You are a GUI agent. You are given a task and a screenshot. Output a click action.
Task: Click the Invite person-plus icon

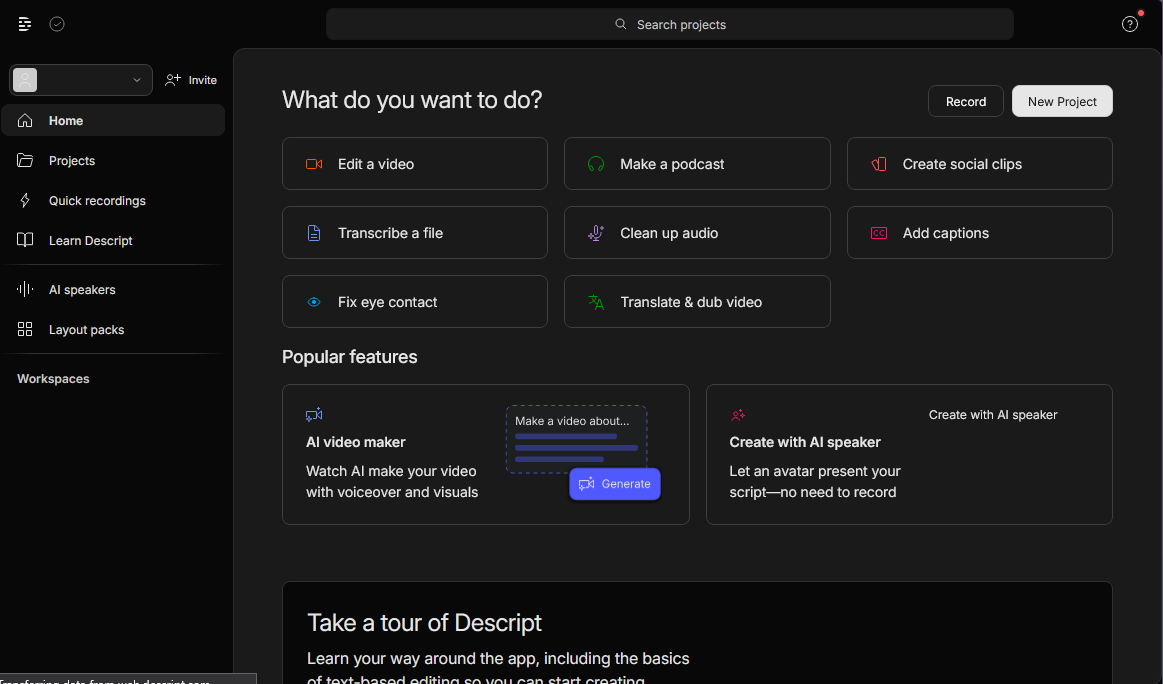pyautogui.click(x=173, y=80)
